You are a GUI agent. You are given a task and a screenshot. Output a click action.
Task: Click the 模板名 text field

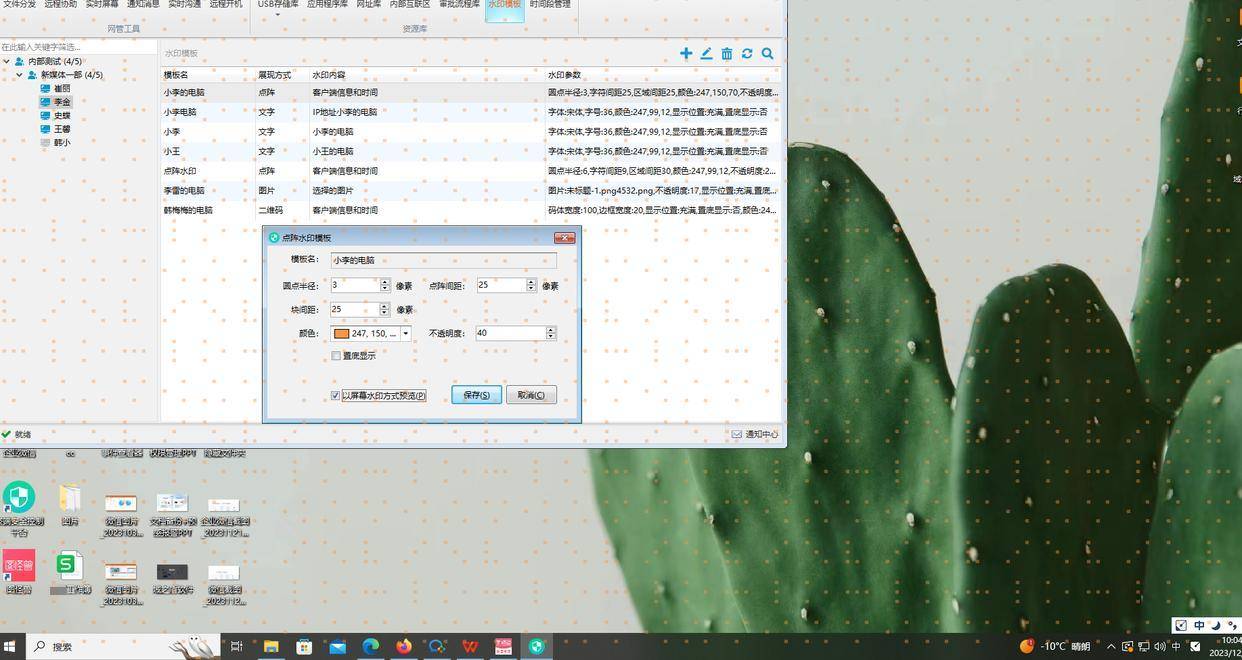click(x=443, y=260)
